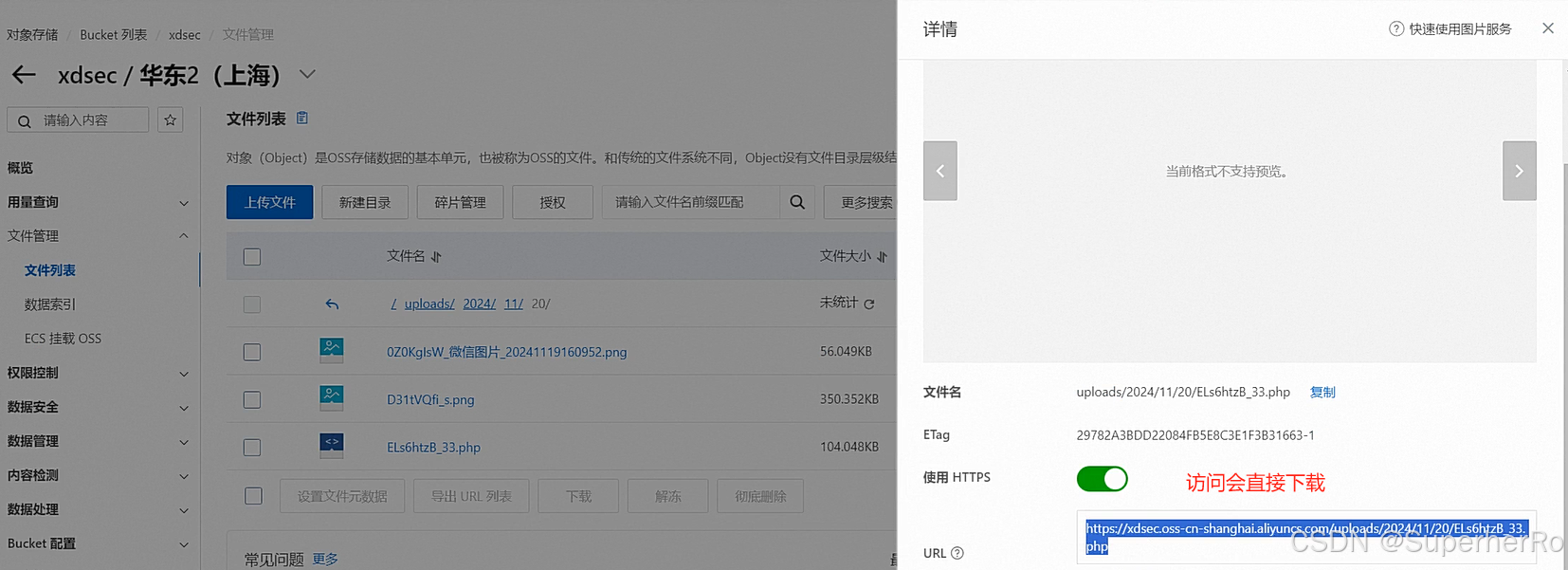This screenshot has width=1568, height=570.
Task: Click the search magnifier in file prefix box
Action: tap(797, 202)
